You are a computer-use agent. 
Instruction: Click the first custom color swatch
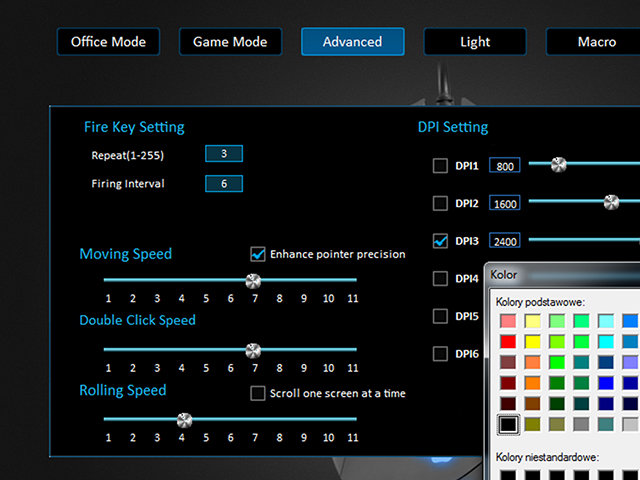509,475
